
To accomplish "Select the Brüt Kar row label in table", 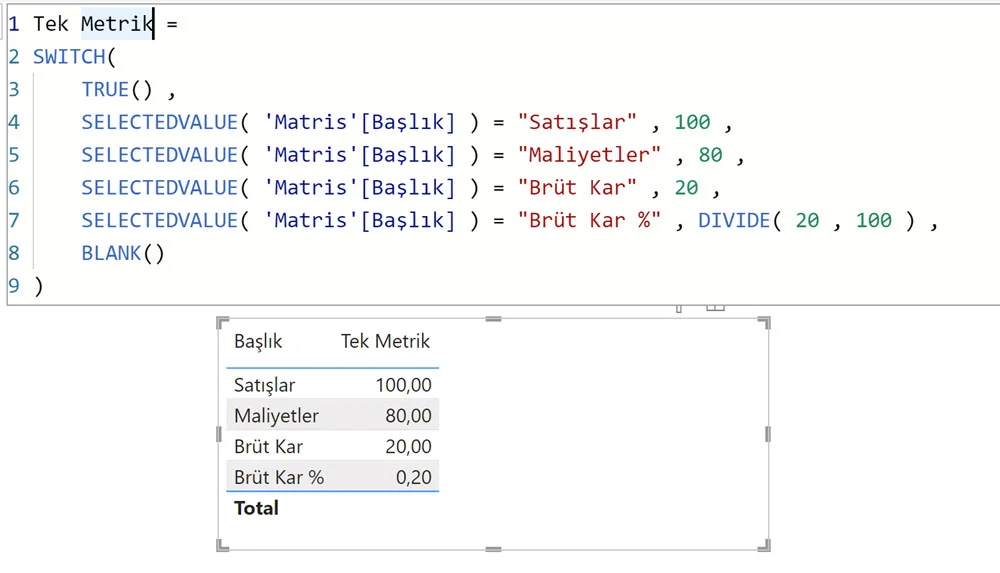I will tap(268, 447).
